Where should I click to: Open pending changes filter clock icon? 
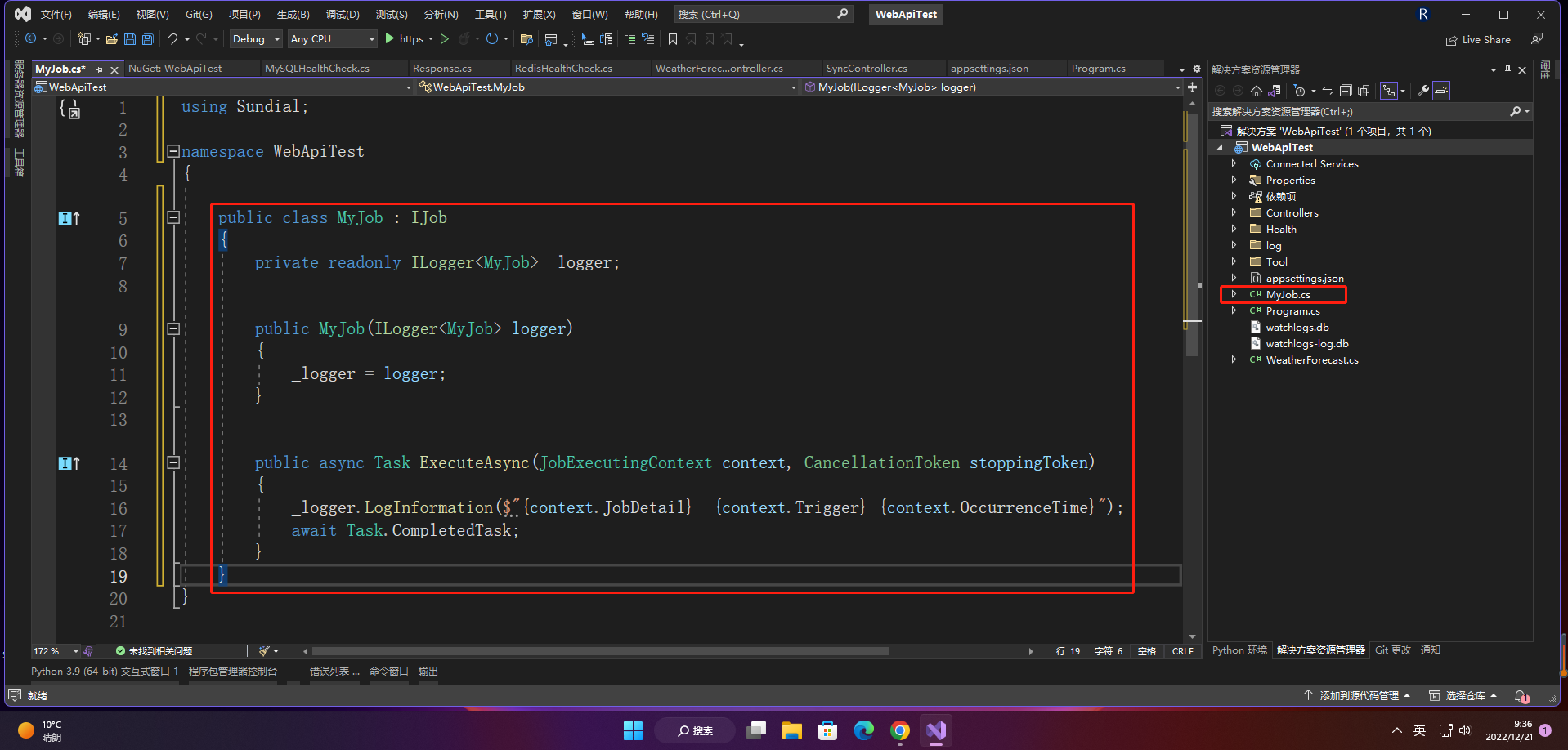pos(1299,91)
